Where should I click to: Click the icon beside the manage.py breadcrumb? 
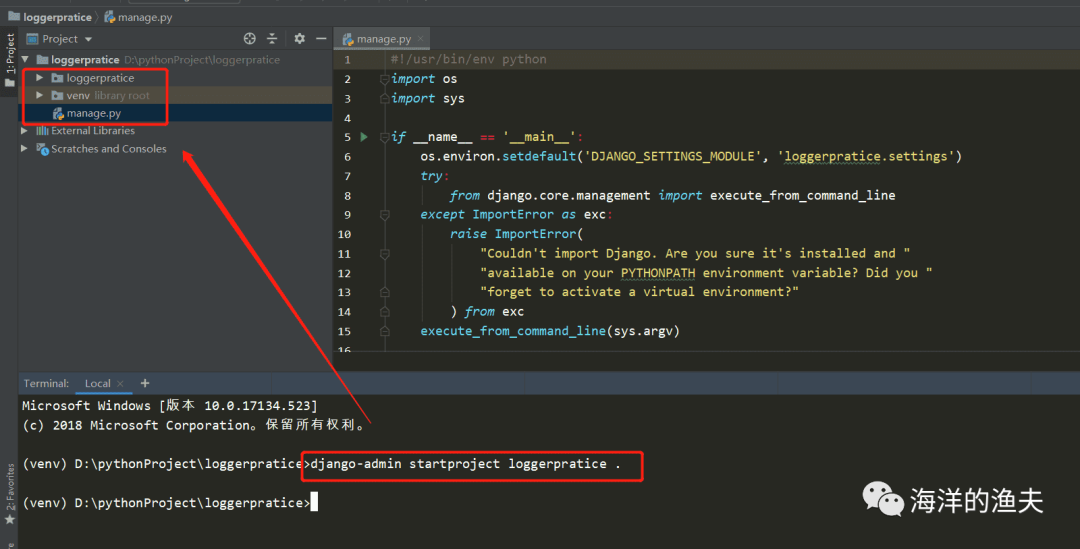point(110,17)
